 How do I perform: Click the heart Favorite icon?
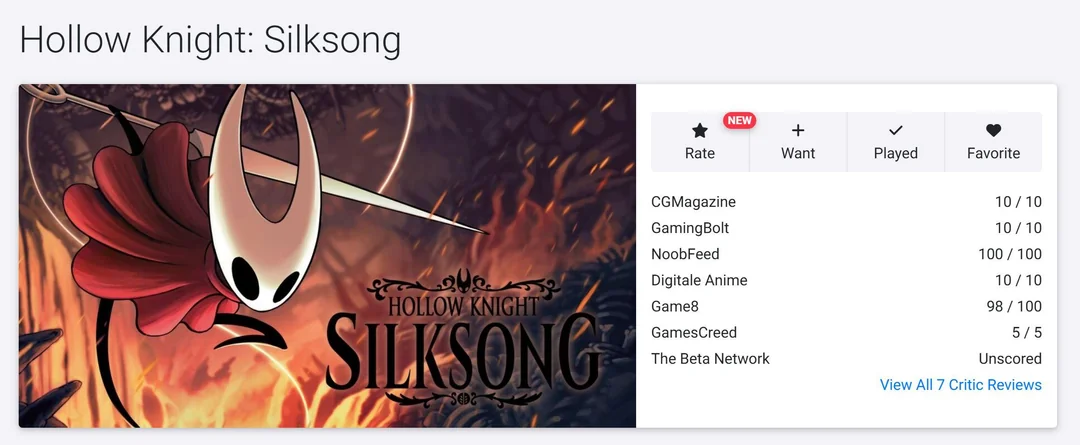click(x=993, y=130)
